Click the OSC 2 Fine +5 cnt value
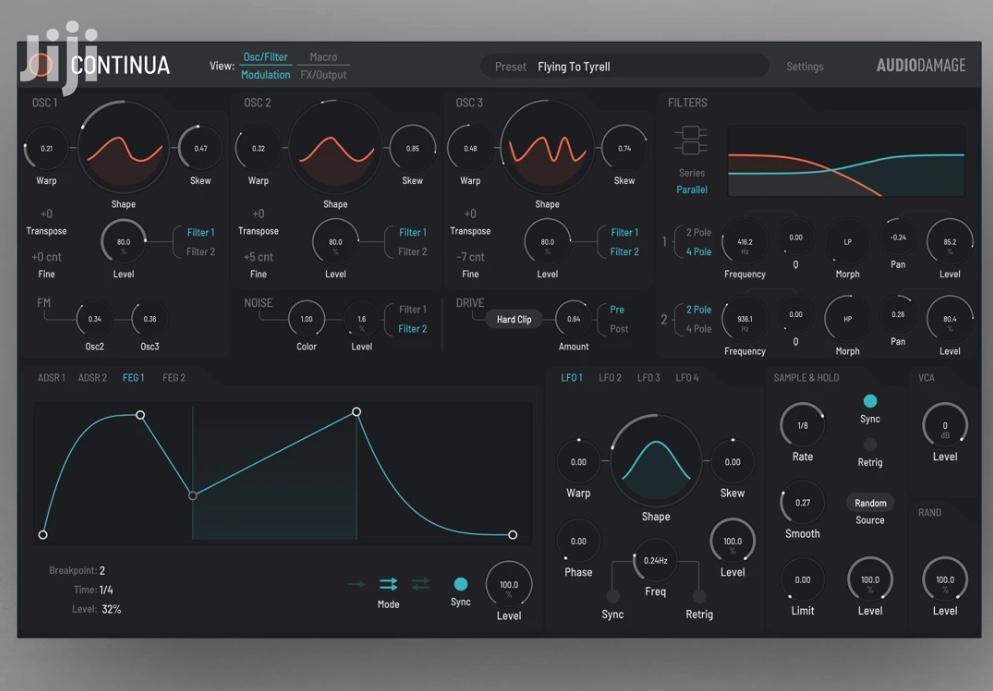This screenshot has width=993, height=691. (258, 257)
